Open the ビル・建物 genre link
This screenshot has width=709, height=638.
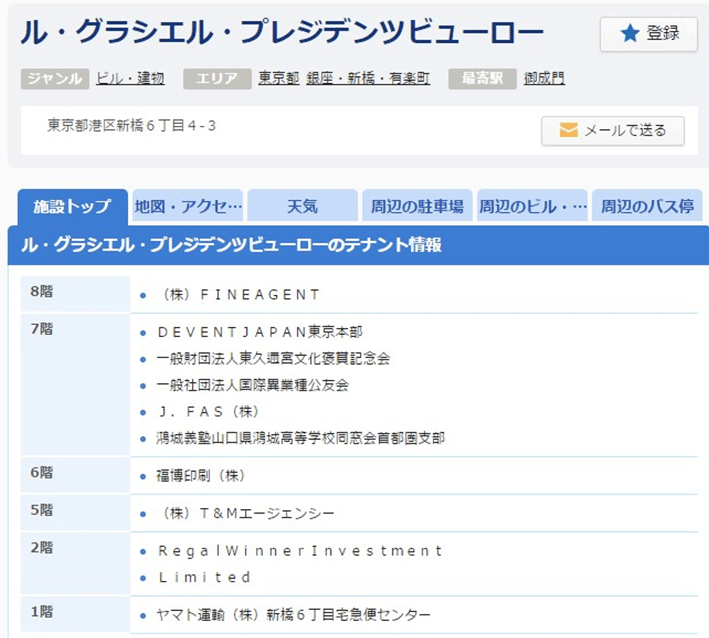(130, 78)
